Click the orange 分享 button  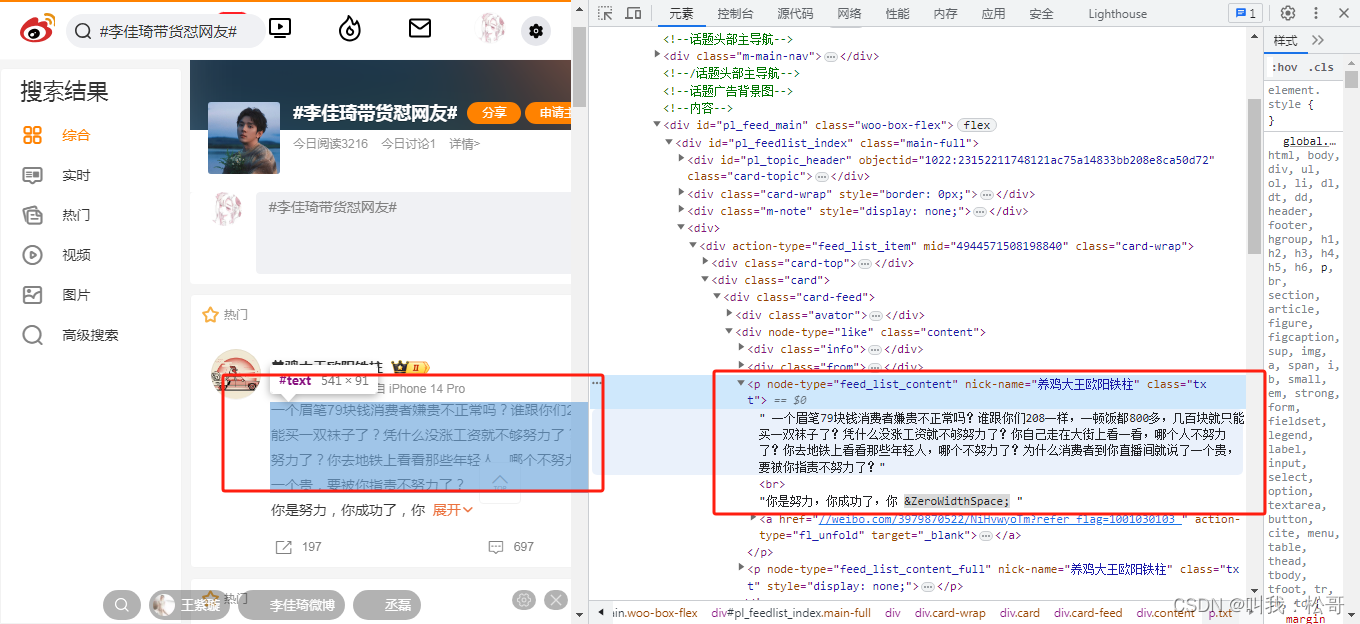click(494, 113)
